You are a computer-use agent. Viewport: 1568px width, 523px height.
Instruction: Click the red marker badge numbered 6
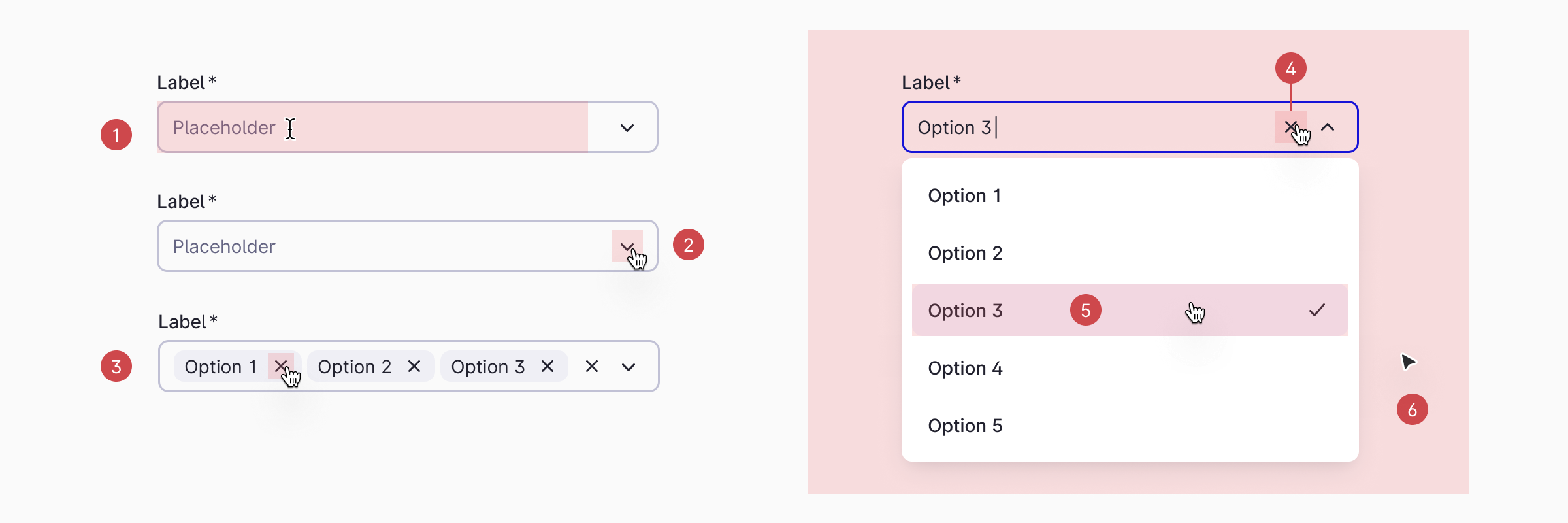[1411, 409]
